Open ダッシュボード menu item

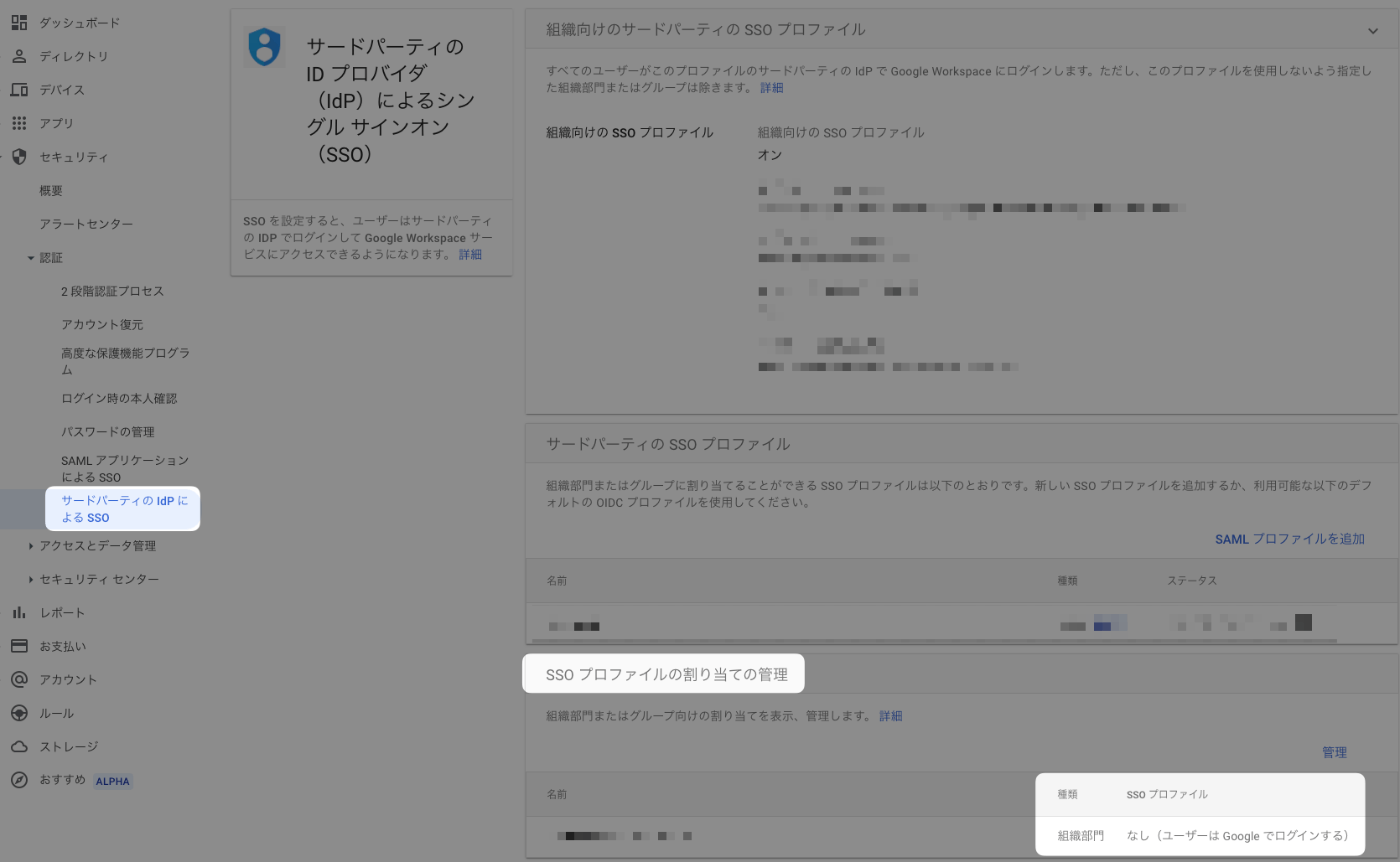[79, 22]
